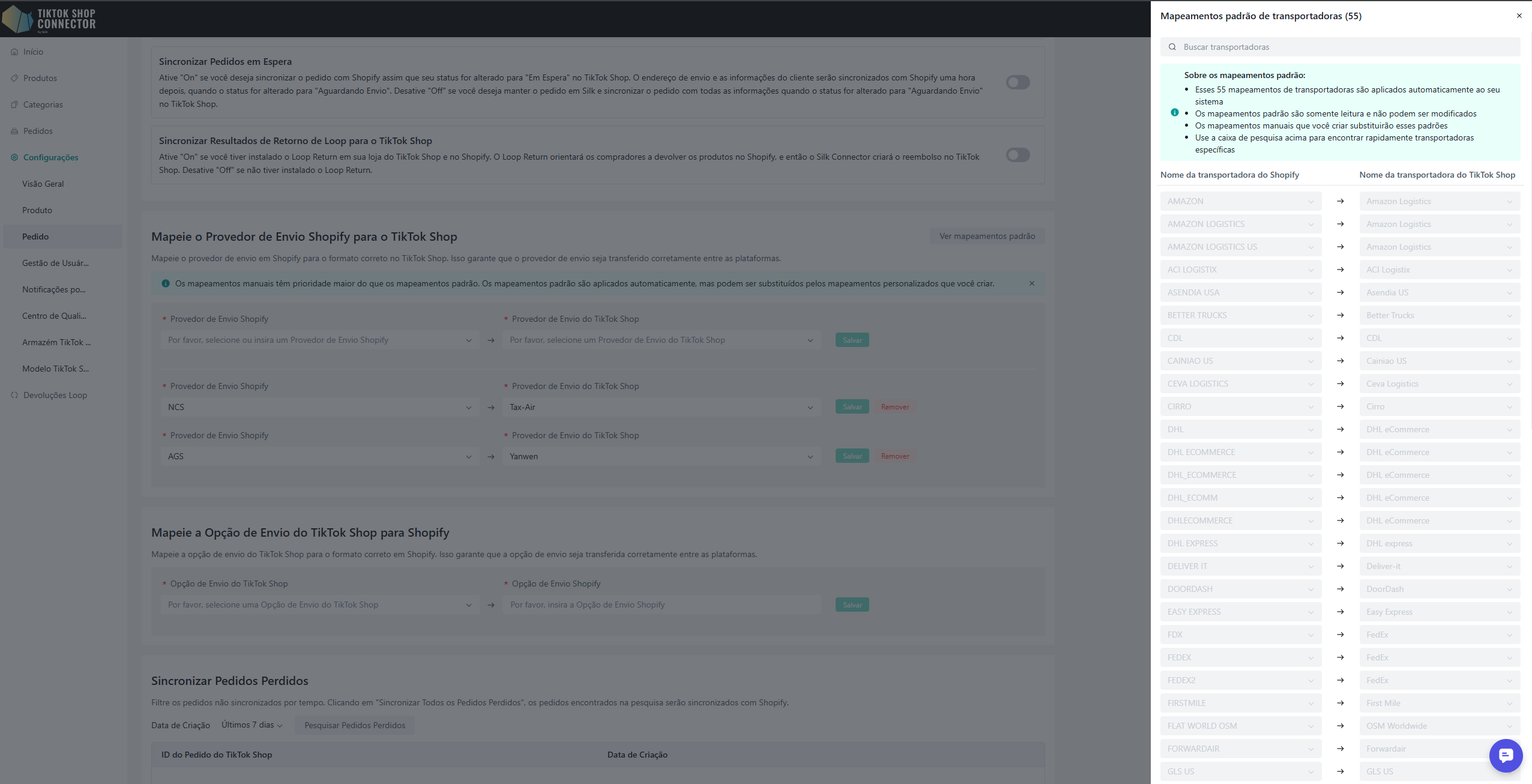
Task: Click the TikTok Shop Connector logo
Action: 49,19
